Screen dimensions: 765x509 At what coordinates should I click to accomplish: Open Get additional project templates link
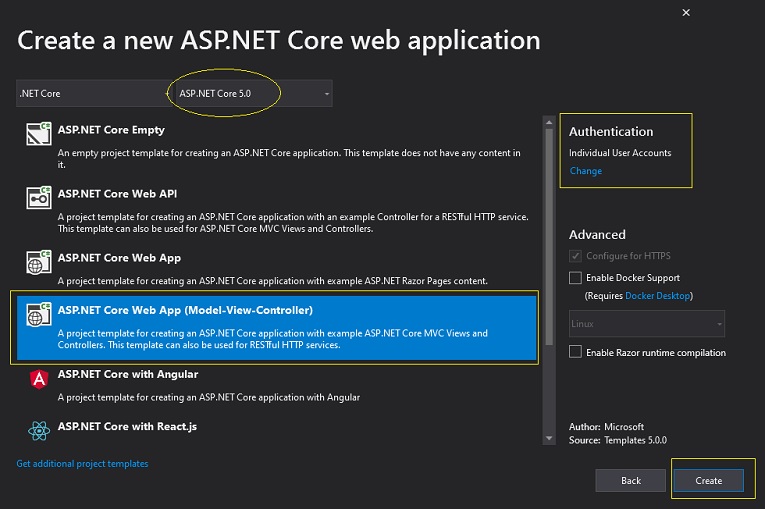click(x=82, y=464)
